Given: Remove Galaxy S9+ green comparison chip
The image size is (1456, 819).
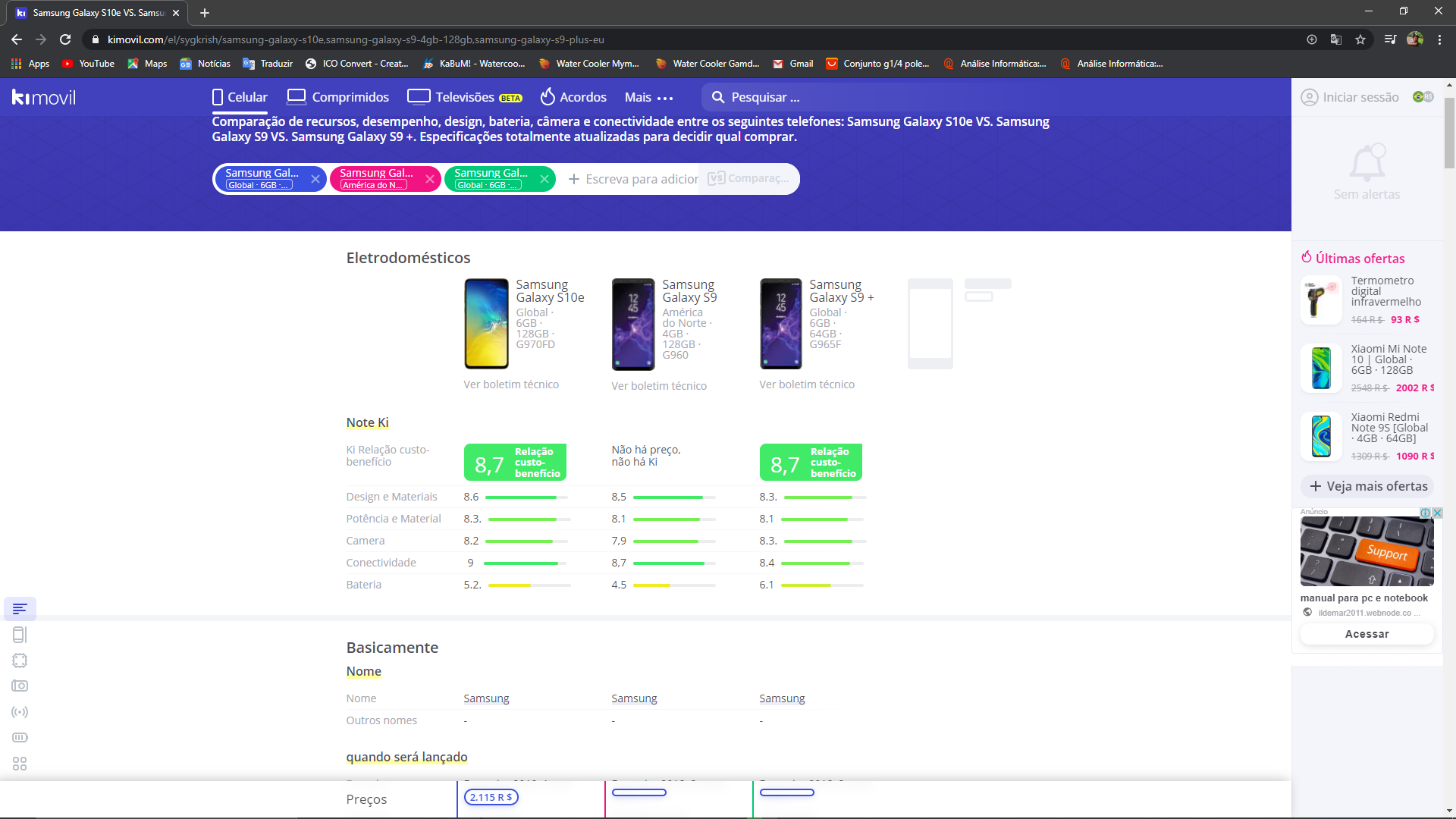Looking at the screenshot, I should click(544, 179).
